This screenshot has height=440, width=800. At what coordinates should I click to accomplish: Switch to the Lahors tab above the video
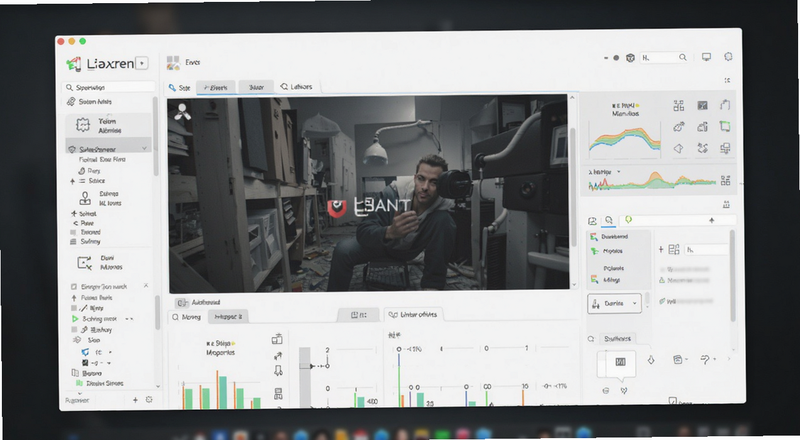pos(296,87)
